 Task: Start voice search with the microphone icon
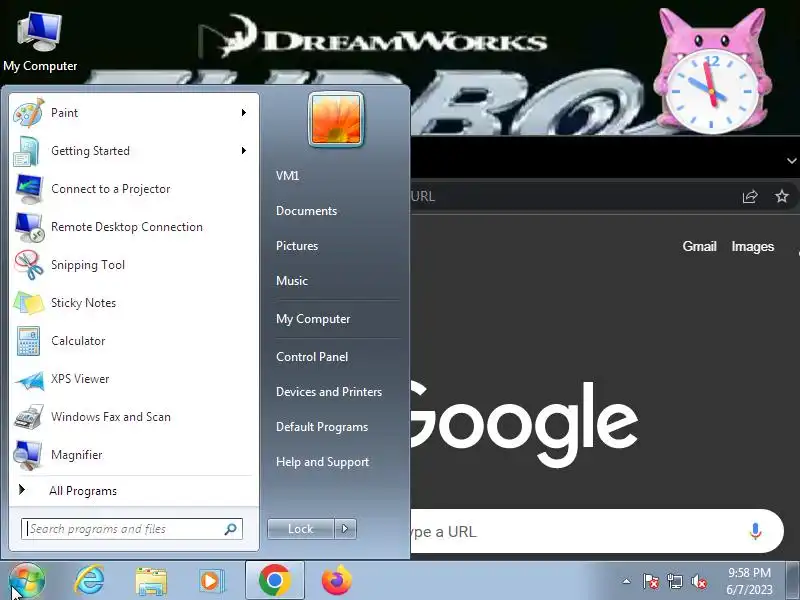(x=756, y=531)
